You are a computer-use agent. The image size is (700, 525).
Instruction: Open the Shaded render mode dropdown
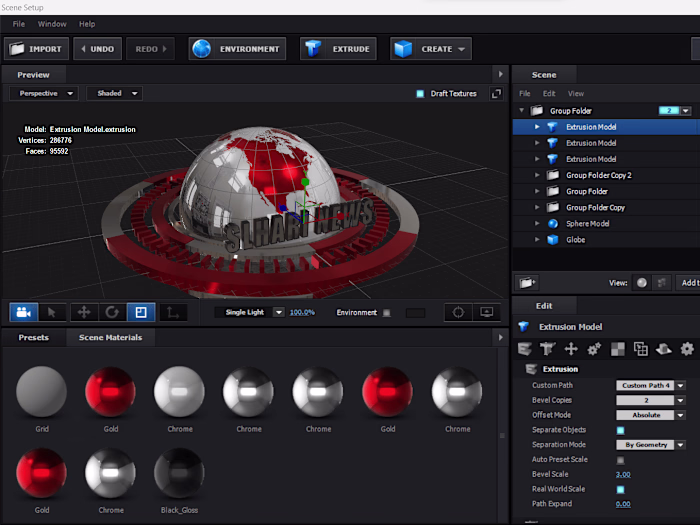(x=114, y=93)
